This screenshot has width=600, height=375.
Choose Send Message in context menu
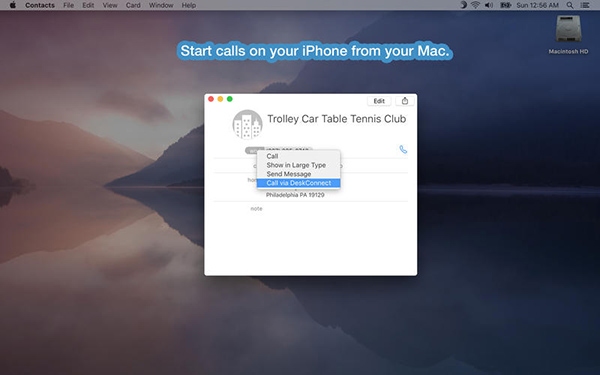pos(298,174)
